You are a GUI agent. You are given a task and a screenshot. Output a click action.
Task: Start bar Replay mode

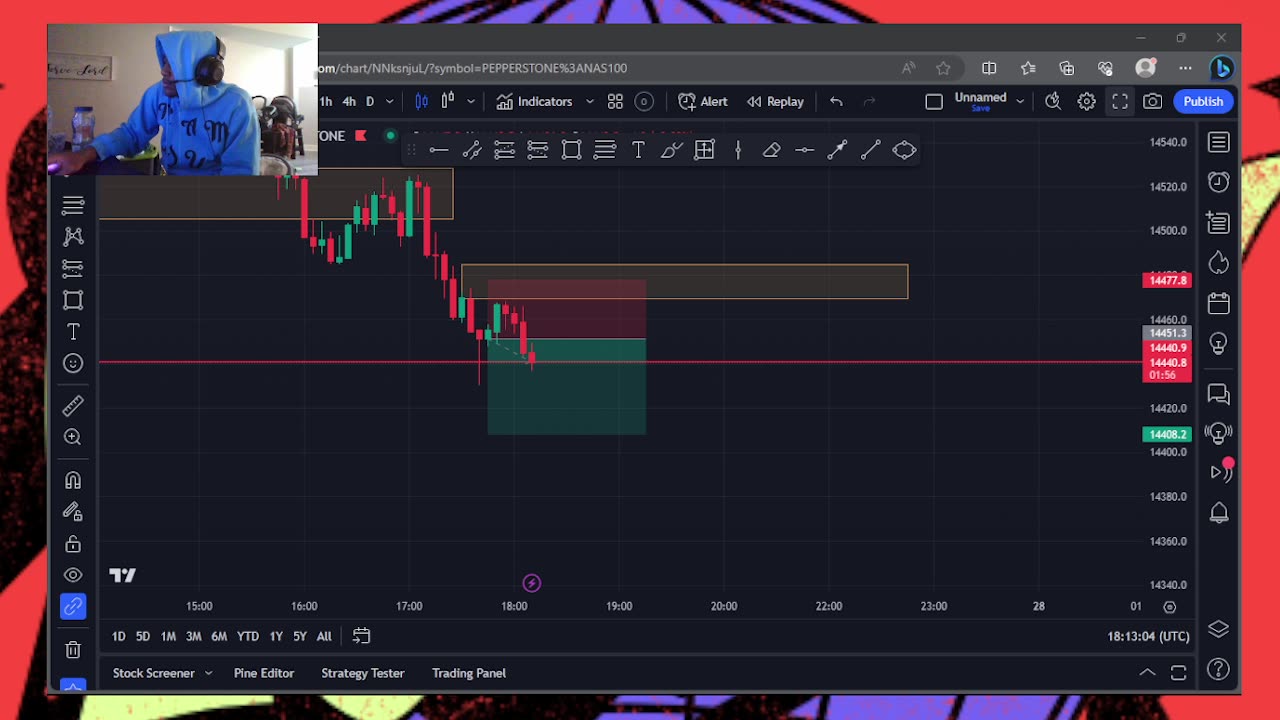pyautogui.click(x=775, y=101)
